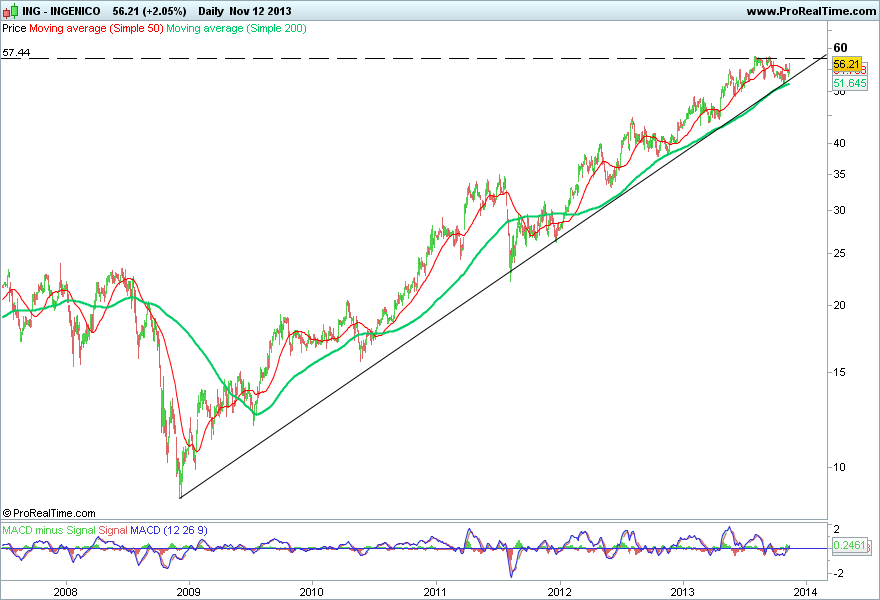Click the 2008 year on time axis
The width and height of the screenshot is (880, 600).
point(65,592)
